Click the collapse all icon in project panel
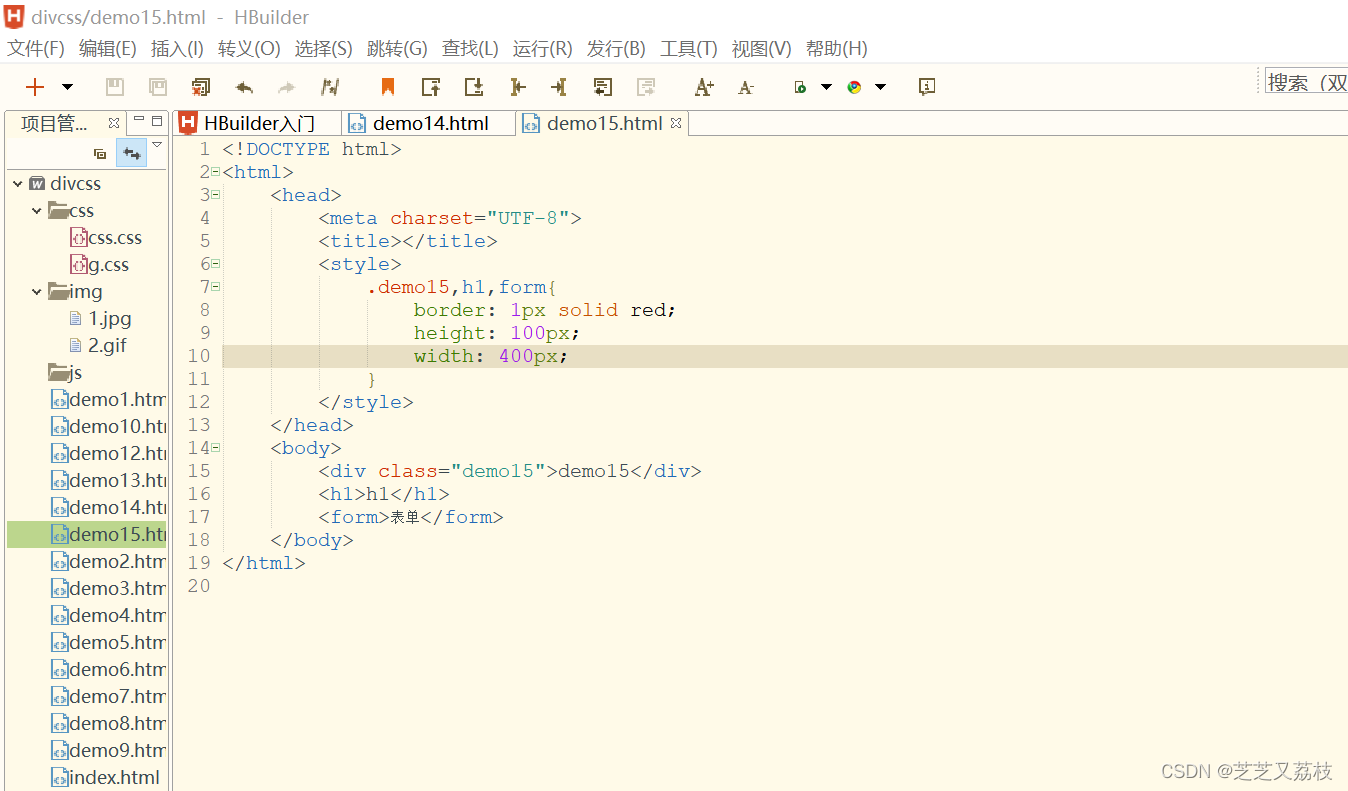The width and height of the screenshot is (1348, 791). (100, 153)
